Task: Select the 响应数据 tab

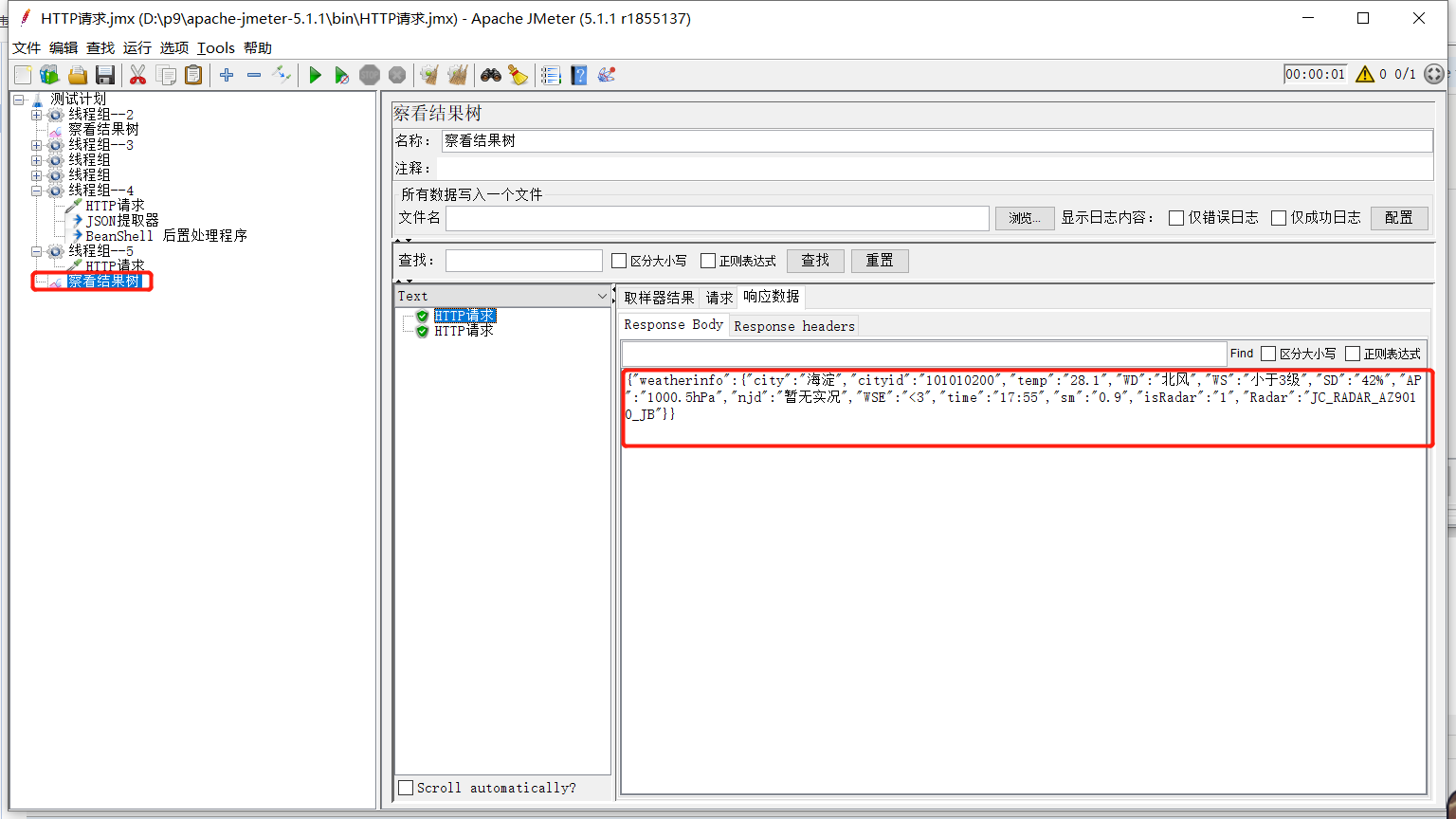Action: [772, 297]
